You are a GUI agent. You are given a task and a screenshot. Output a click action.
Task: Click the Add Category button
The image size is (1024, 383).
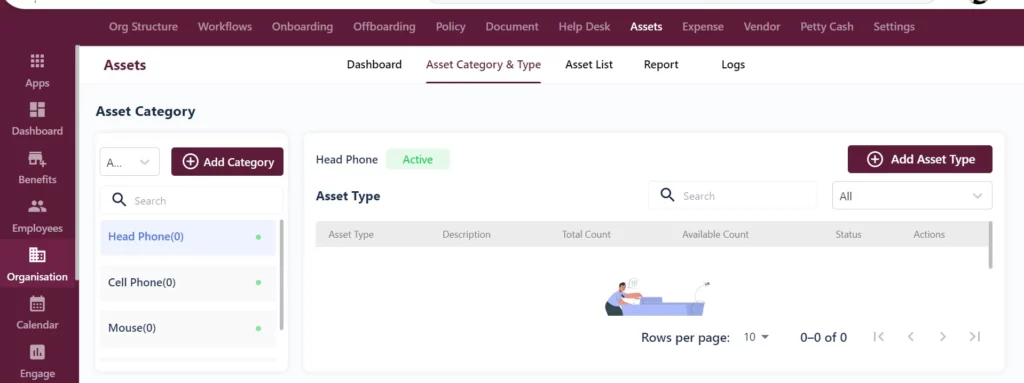click(x=227, y=161)
